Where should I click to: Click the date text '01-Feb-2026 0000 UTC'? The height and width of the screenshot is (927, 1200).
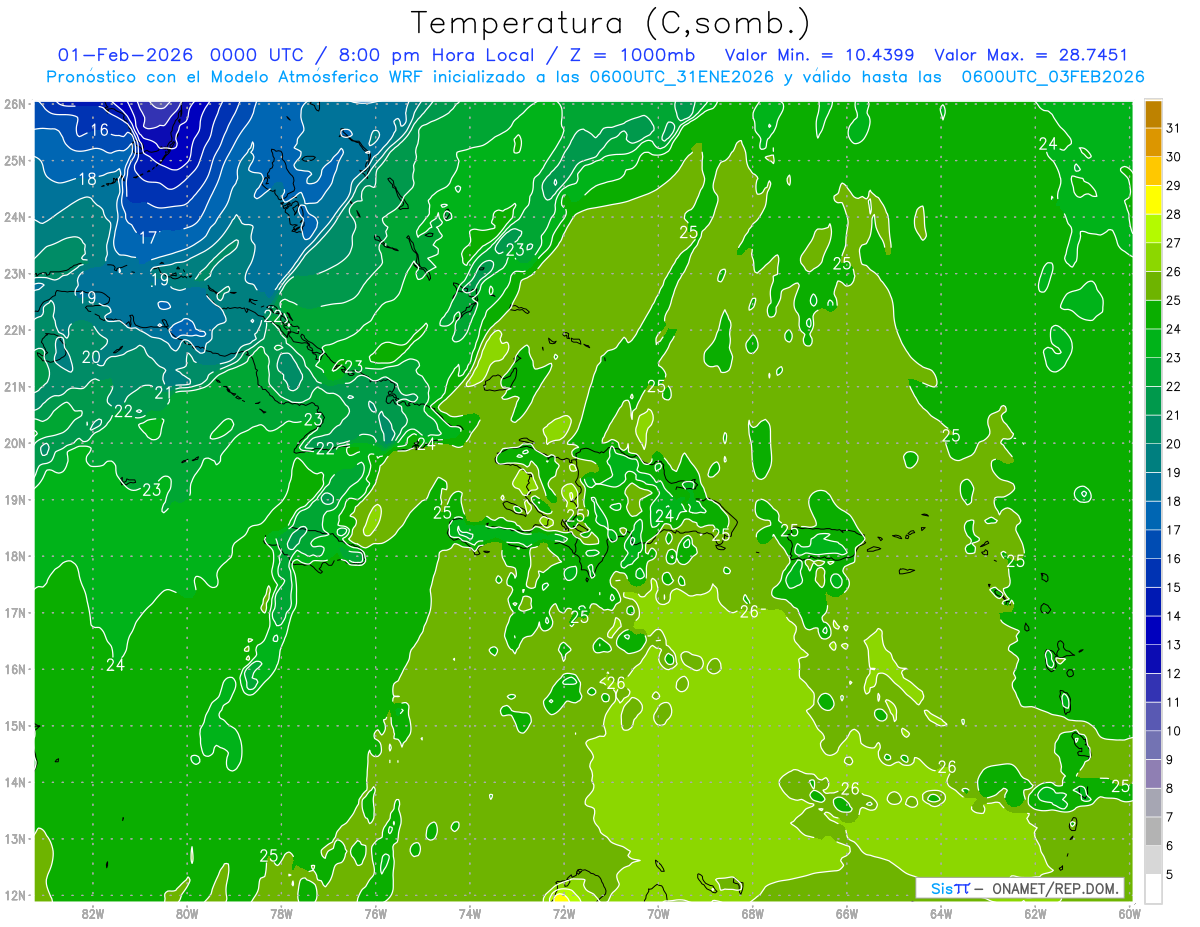point(182,55)
